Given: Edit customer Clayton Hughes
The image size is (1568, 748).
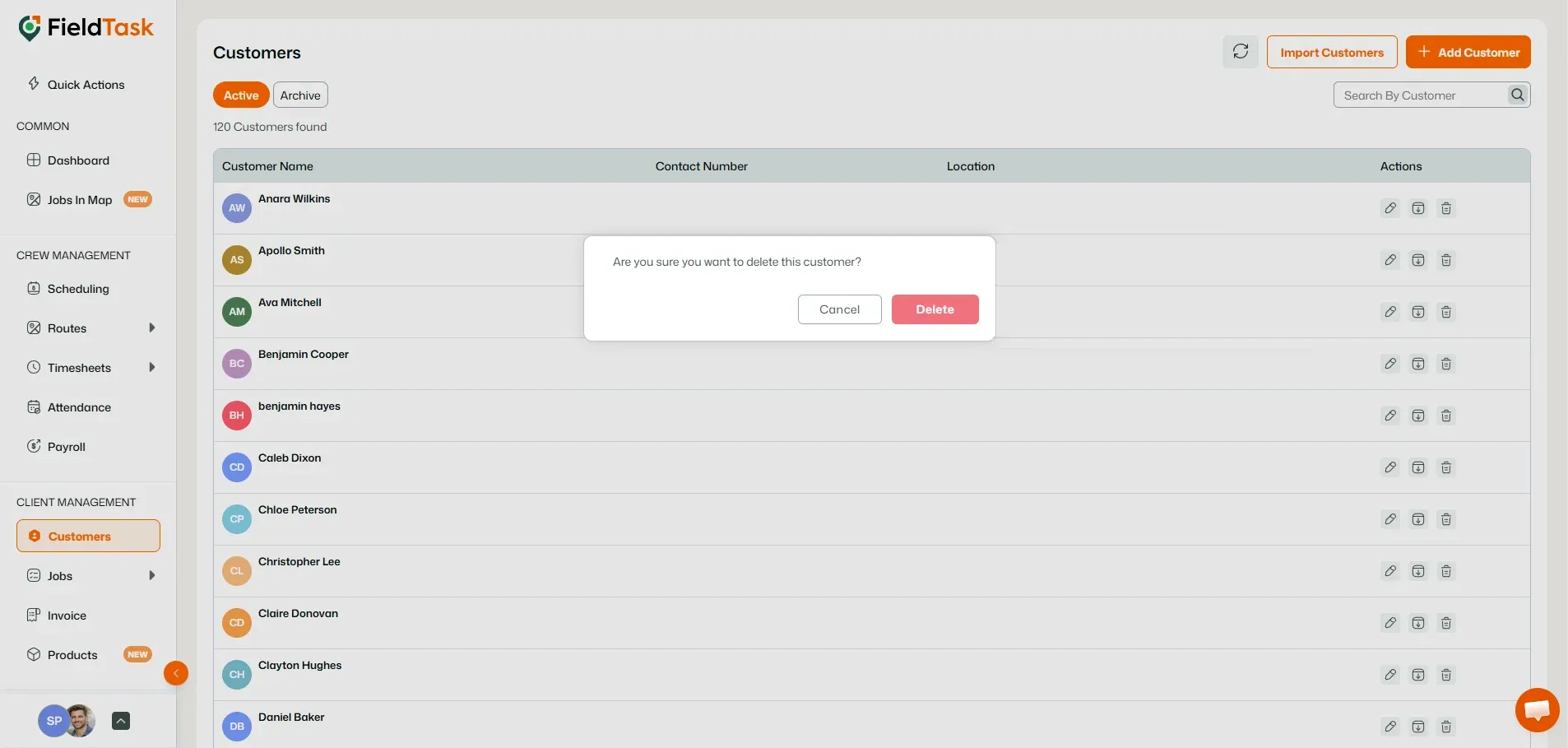Looking at the screenshot, I should (1390, 675).
